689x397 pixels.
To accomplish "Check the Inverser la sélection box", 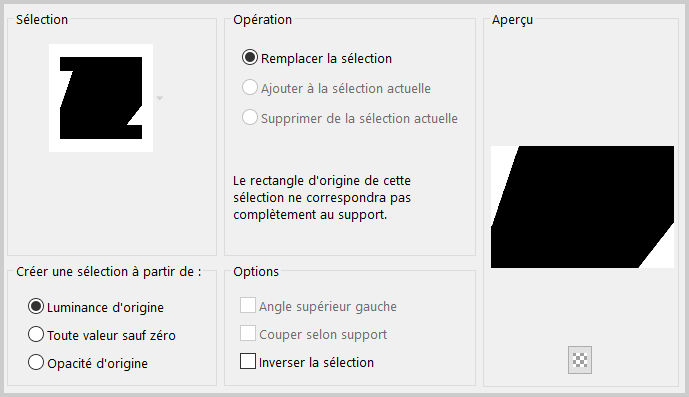I will coord(248,361).
